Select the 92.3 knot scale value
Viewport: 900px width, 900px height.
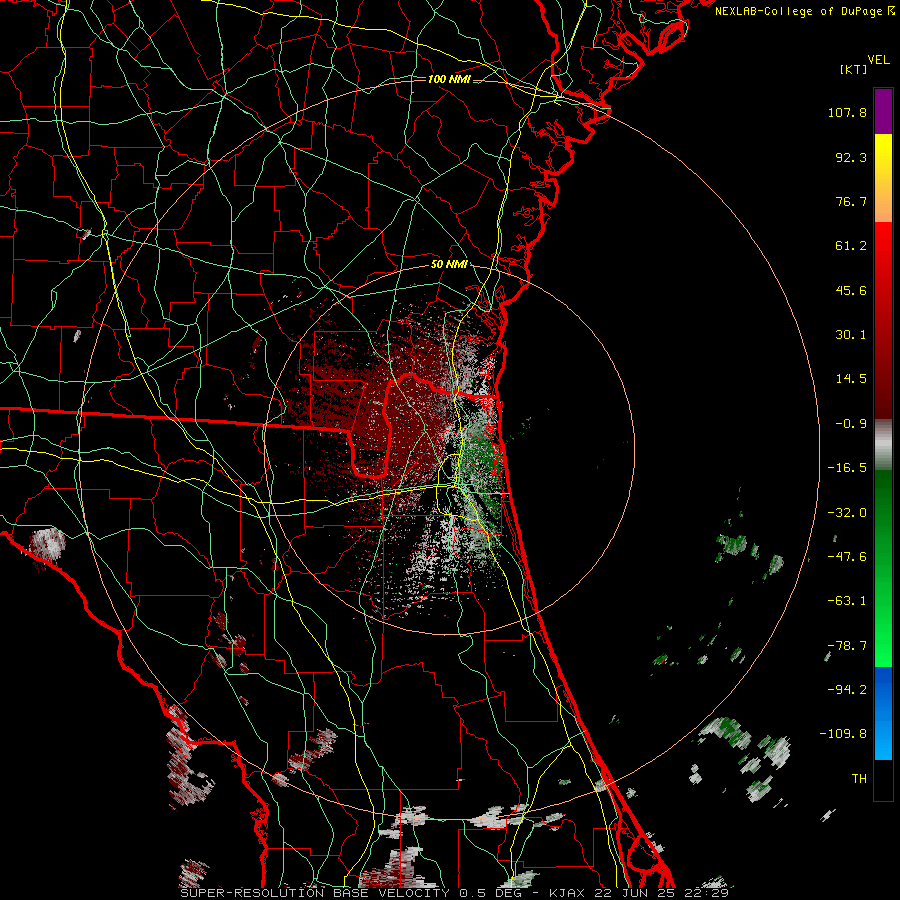[x=851, y=157]
